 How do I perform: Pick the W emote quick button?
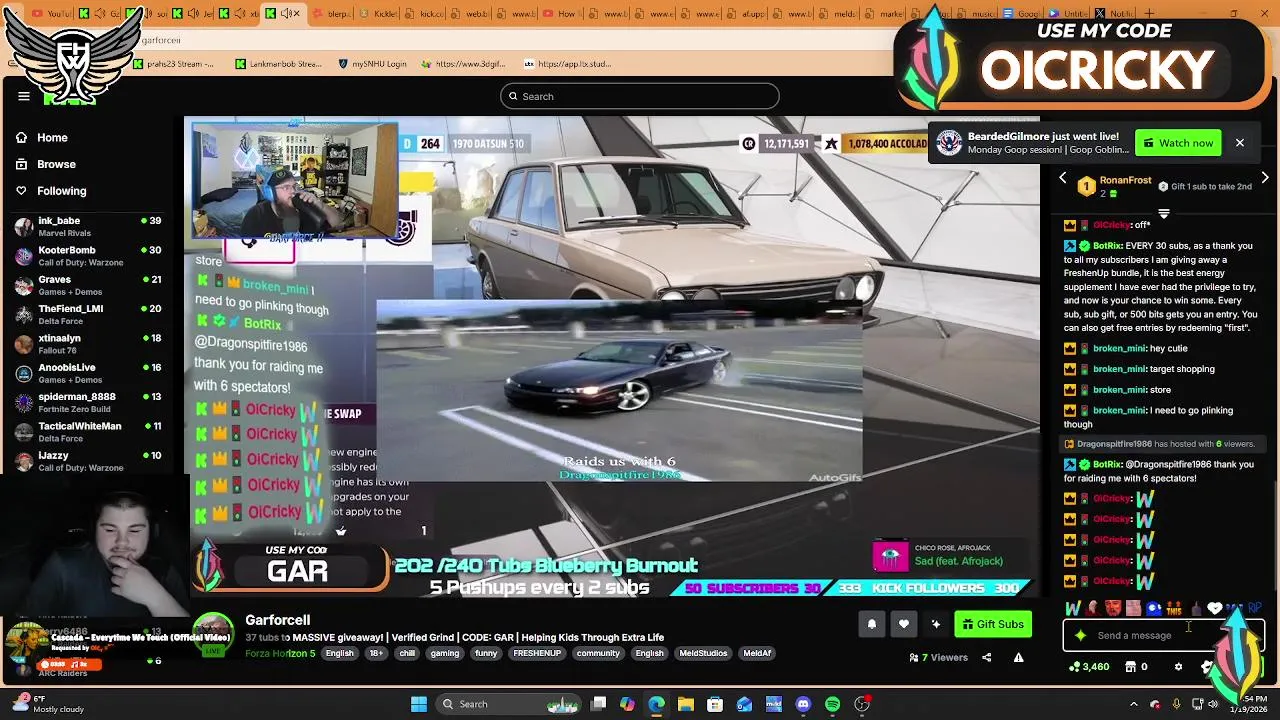point(1073,608)
